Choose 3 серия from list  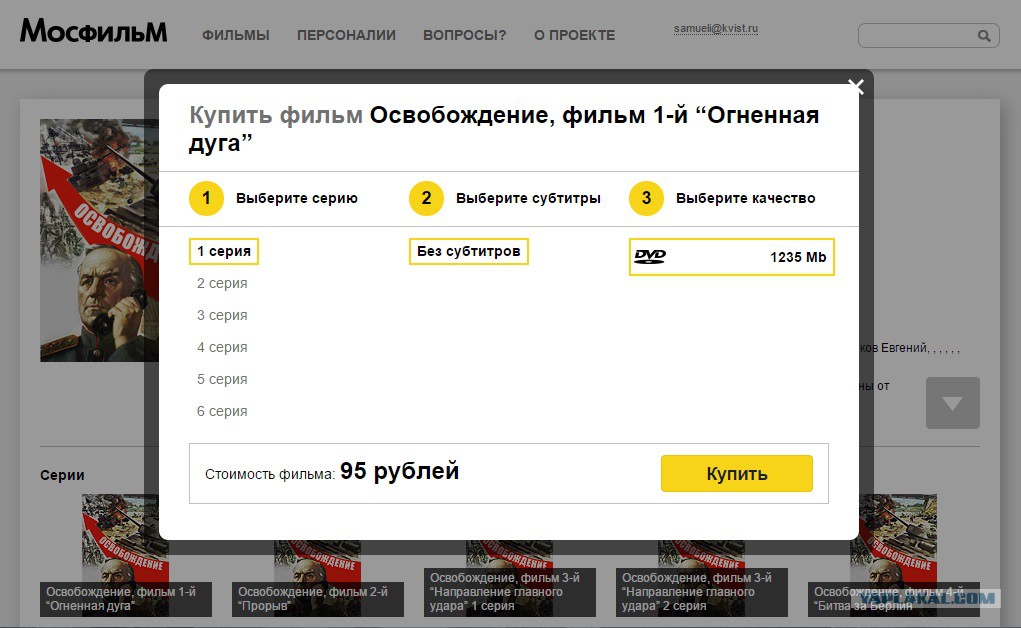(222, 316)
